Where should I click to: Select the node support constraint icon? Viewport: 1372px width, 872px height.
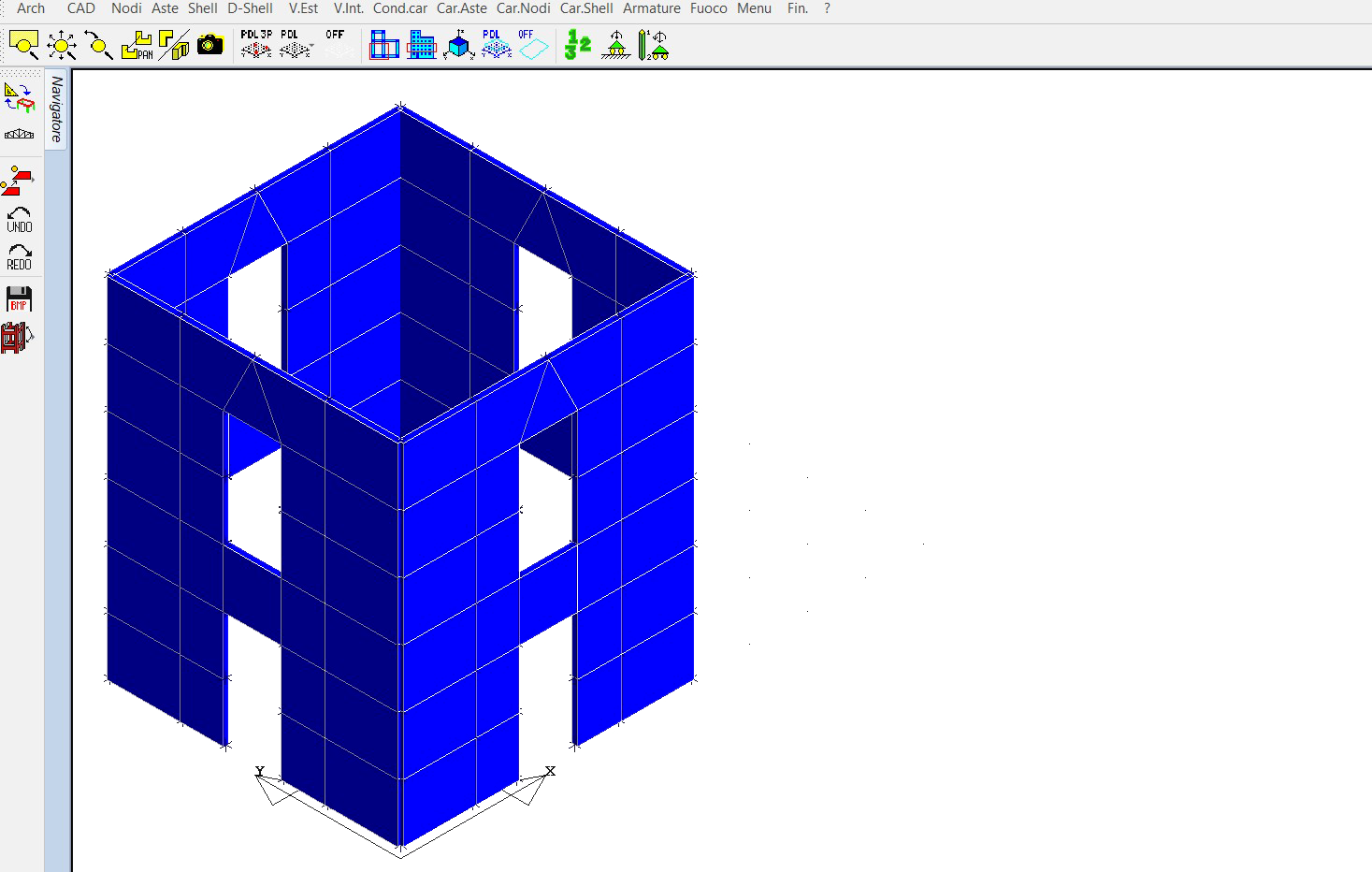(x=615, y=45)
